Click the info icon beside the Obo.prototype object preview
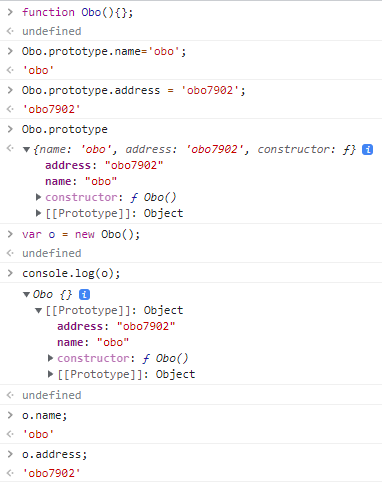The width and height of the screenshot is (382, 483). [x=367, y=150]
